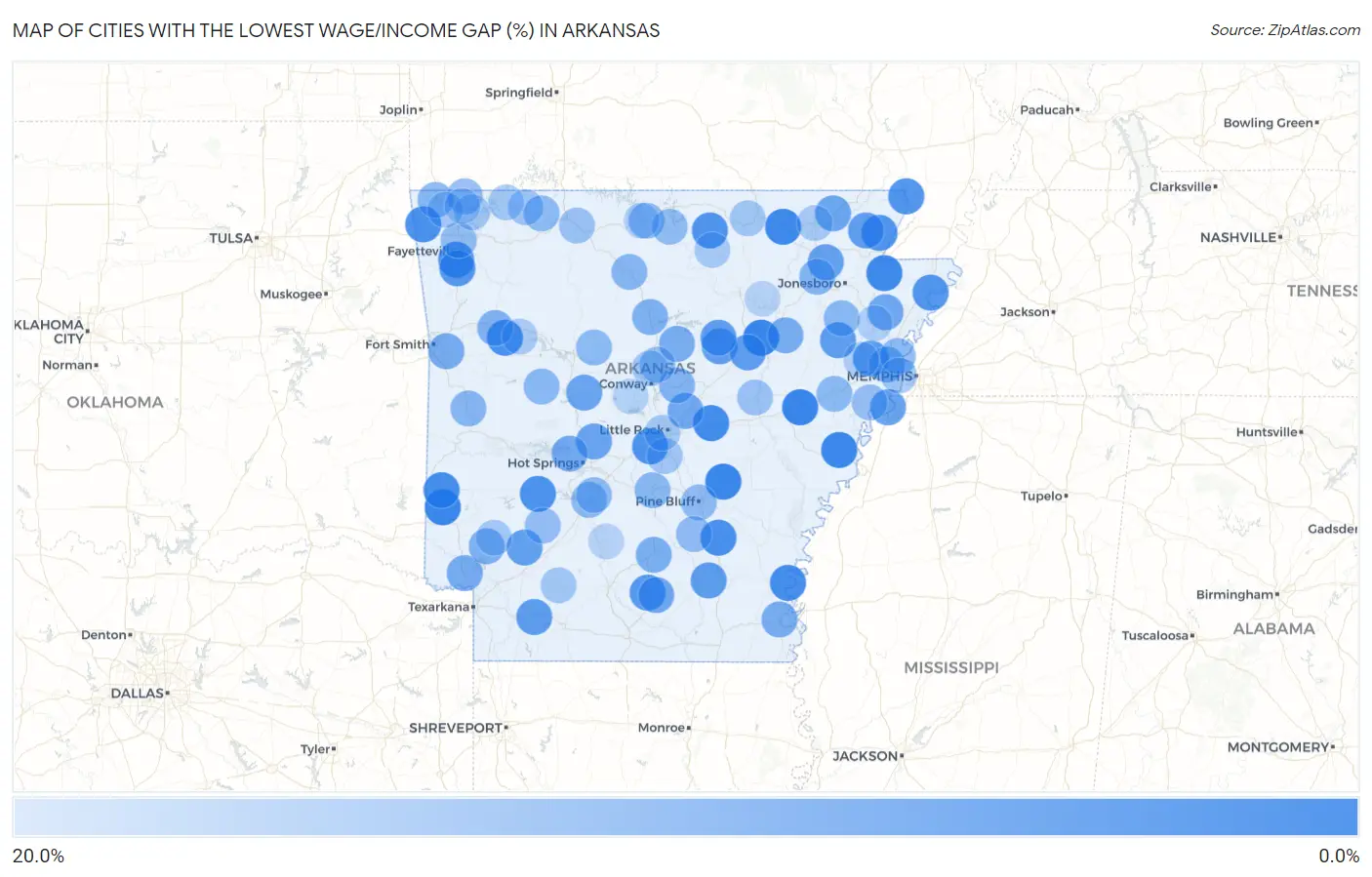Click the MISSISSIPPI state label
Screen dimensions: 1372x877
(x=951, y=668)
